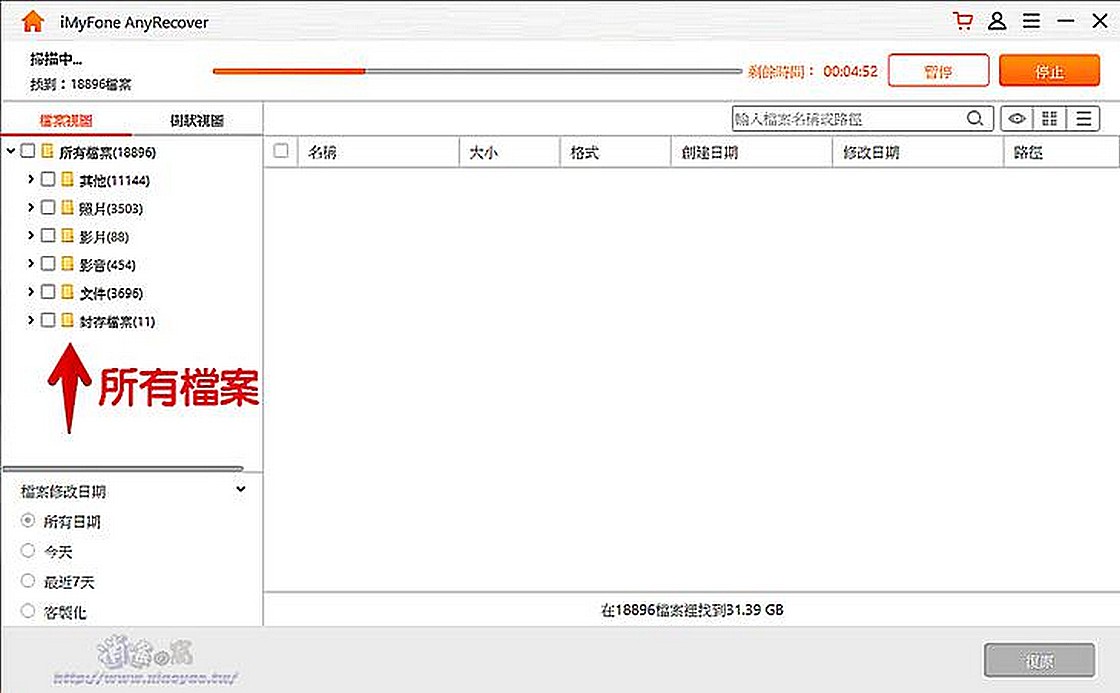
Task: Collapse the 所有檔案 tree node
Action: 11,151
